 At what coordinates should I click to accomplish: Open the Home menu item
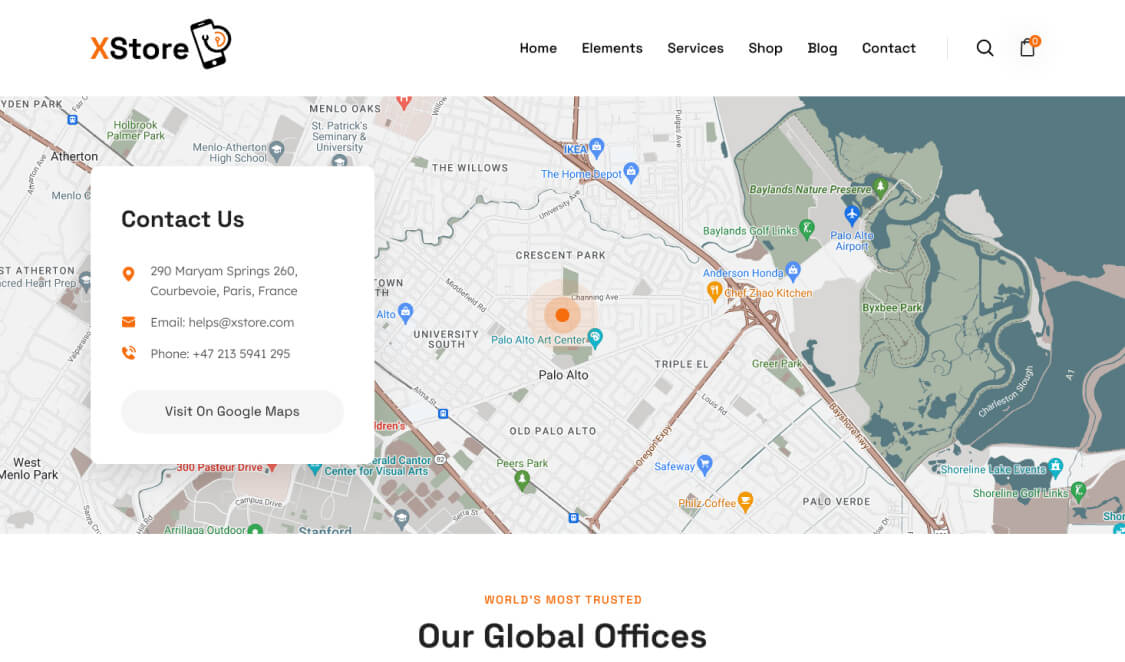[538, 48]
